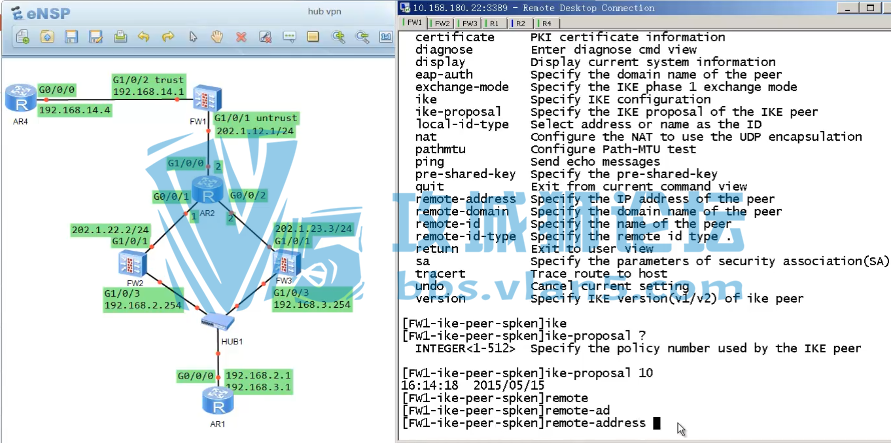Click the 'G0/0/1' label left of AR2
Screen dimensions: 891x443
[x=171, y=197]
